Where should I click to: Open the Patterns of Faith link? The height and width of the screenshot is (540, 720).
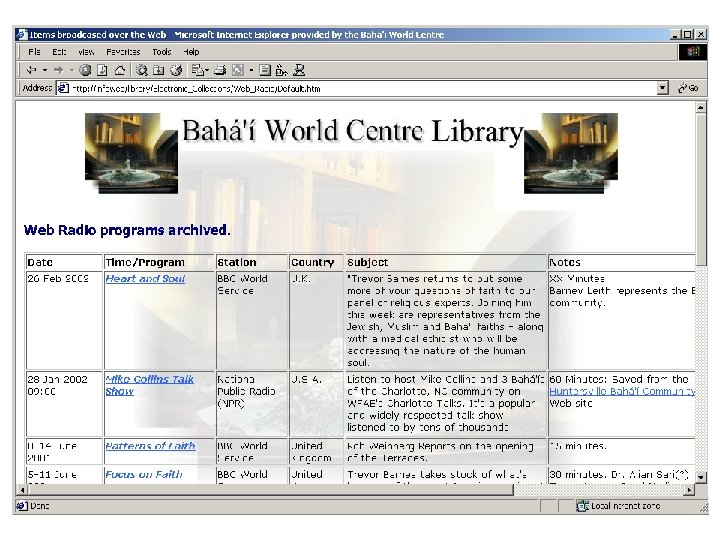click(x=150, y=446)
